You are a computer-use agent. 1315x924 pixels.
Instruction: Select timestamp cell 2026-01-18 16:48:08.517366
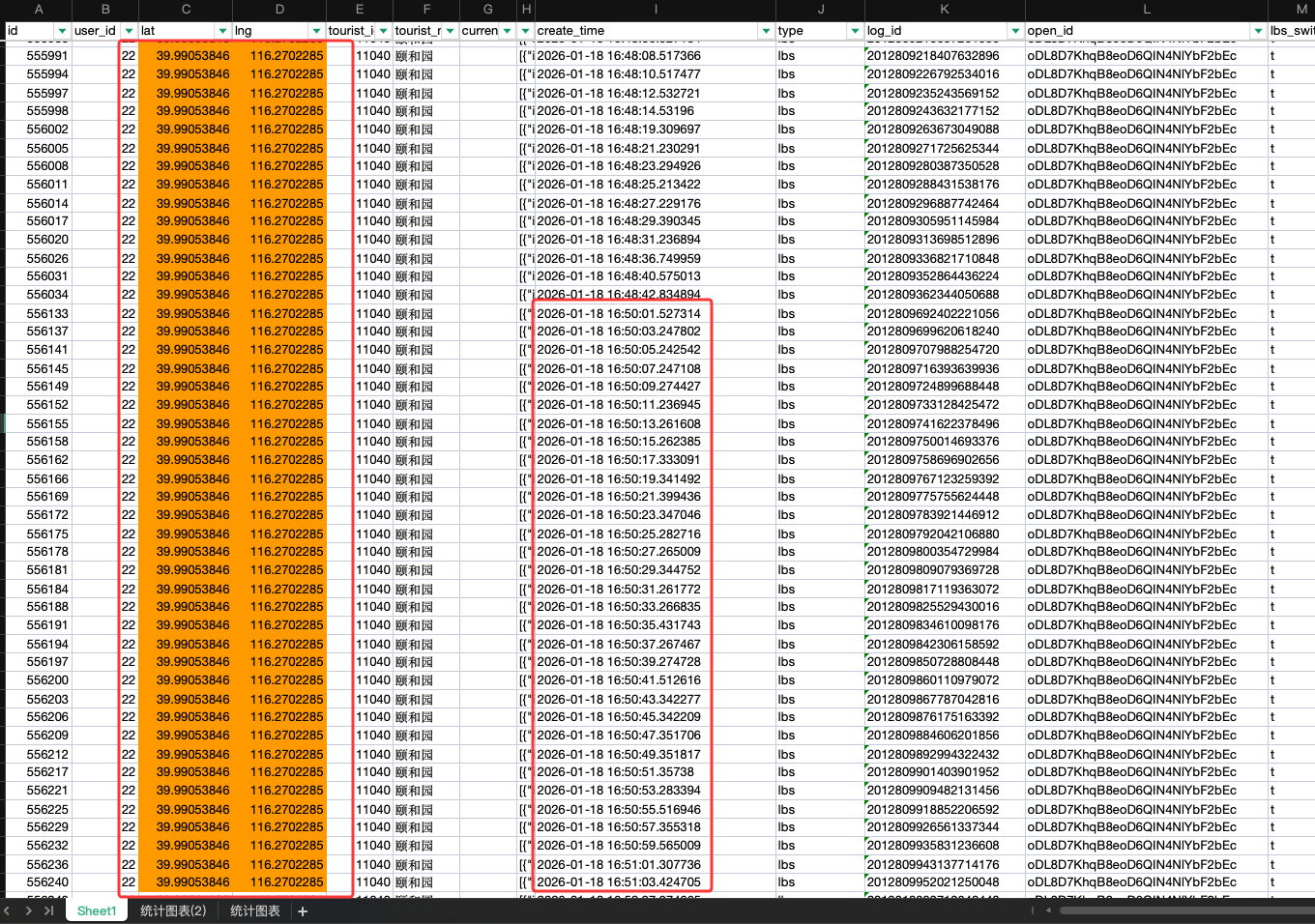tap(656, 56)
